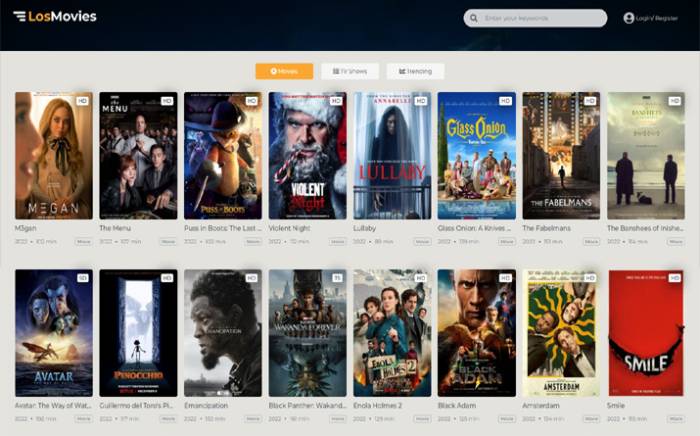
Task: Open the Login / Register link
Action: 656,18
